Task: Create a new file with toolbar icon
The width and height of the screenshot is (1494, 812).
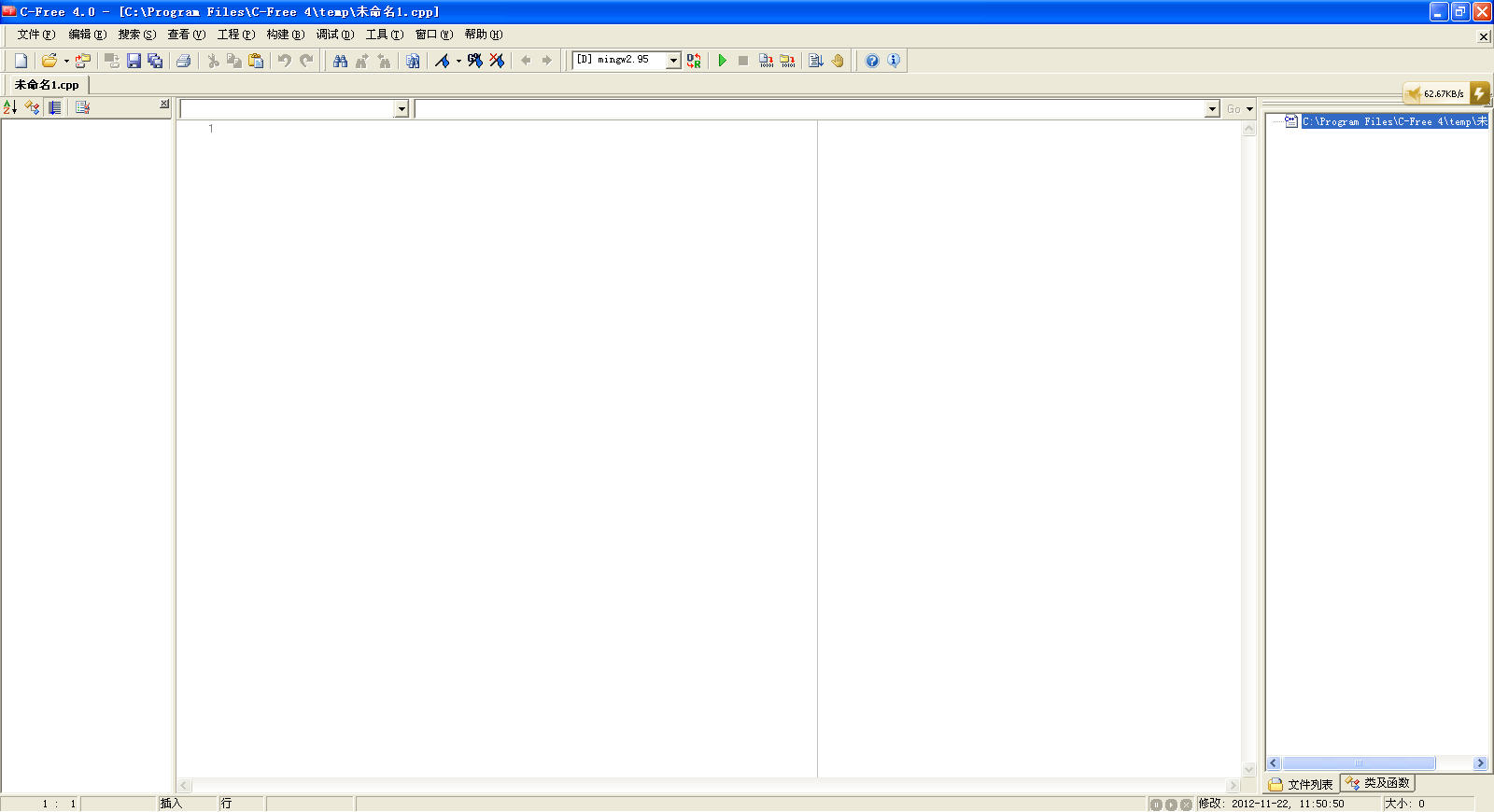Action: (21, 61)
